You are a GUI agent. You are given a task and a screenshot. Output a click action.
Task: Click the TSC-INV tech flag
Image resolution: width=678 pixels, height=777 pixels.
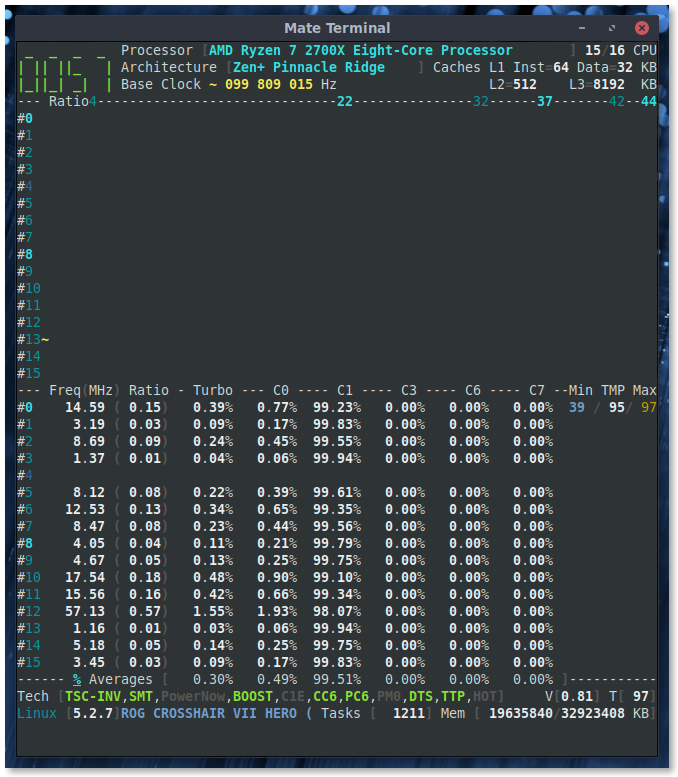pos(93,696)
